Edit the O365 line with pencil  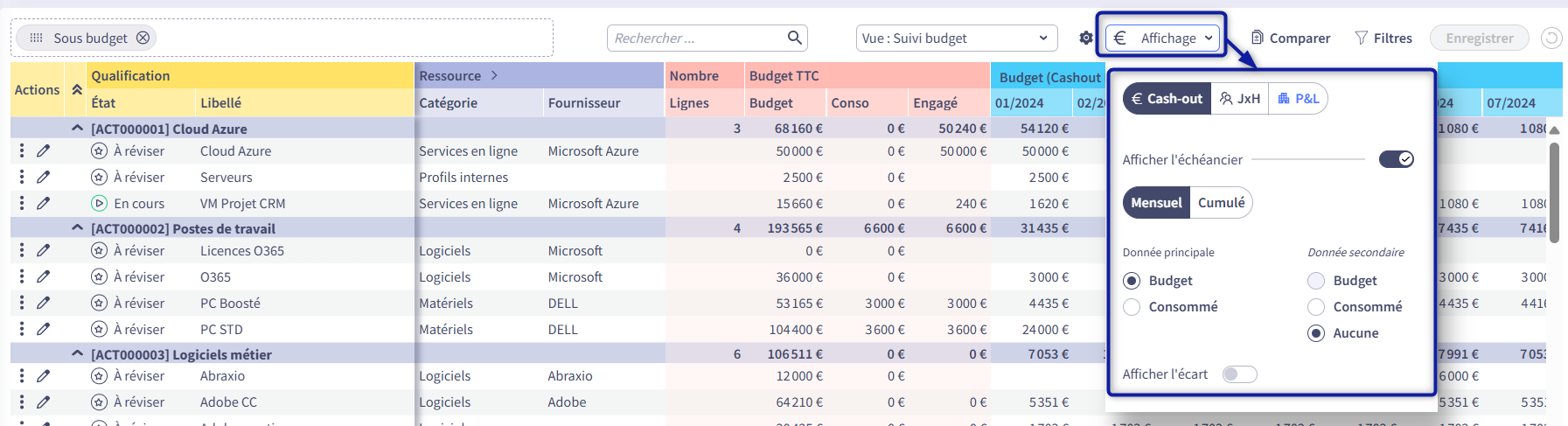[x=43, y=276]
